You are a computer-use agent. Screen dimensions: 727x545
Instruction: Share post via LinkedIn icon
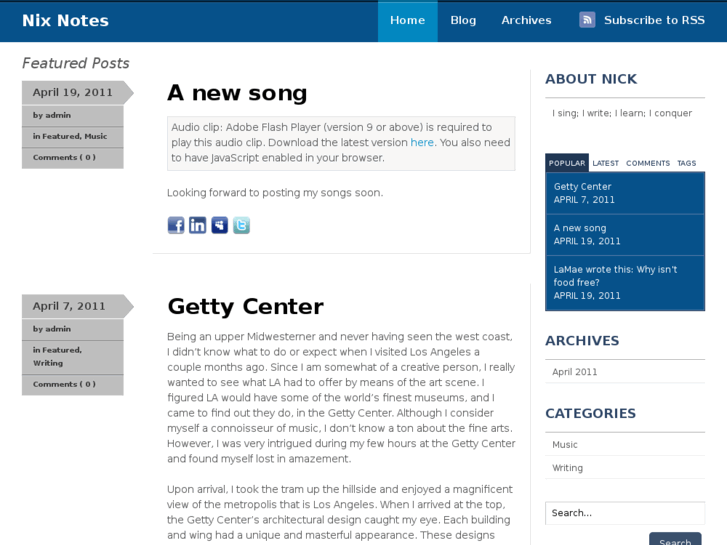coord(198,225)
